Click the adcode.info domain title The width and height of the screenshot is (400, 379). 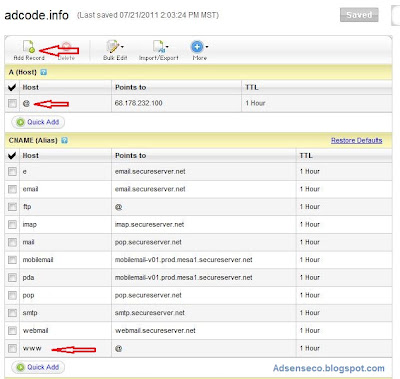pyautogui.click(x=36, y=15)
